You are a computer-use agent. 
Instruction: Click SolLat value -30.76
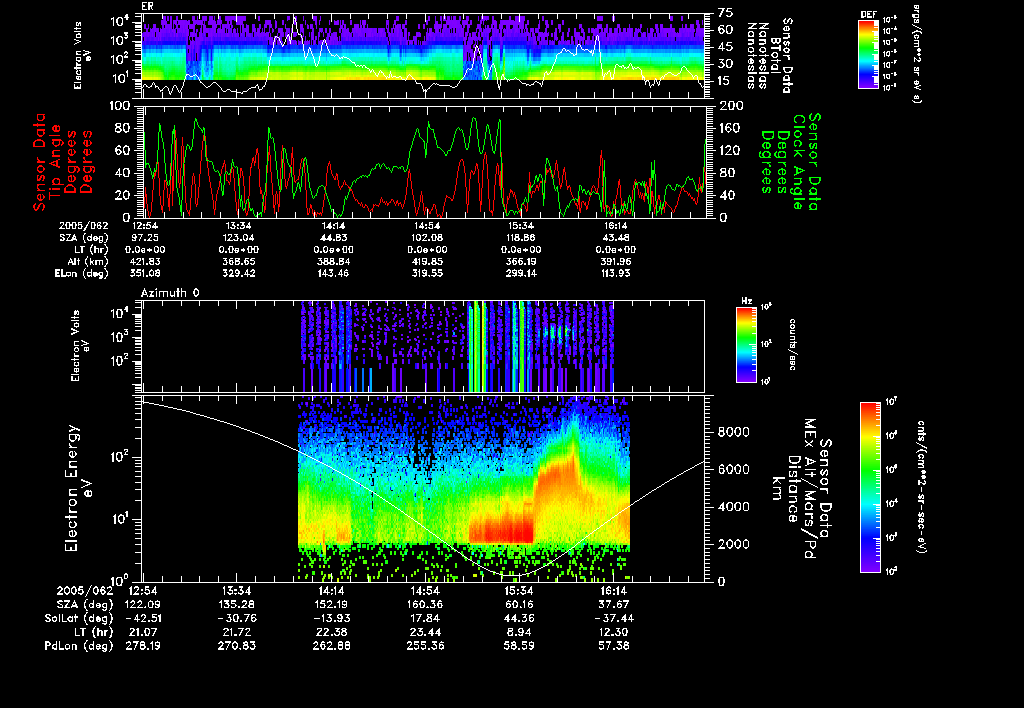coord(236,618)
